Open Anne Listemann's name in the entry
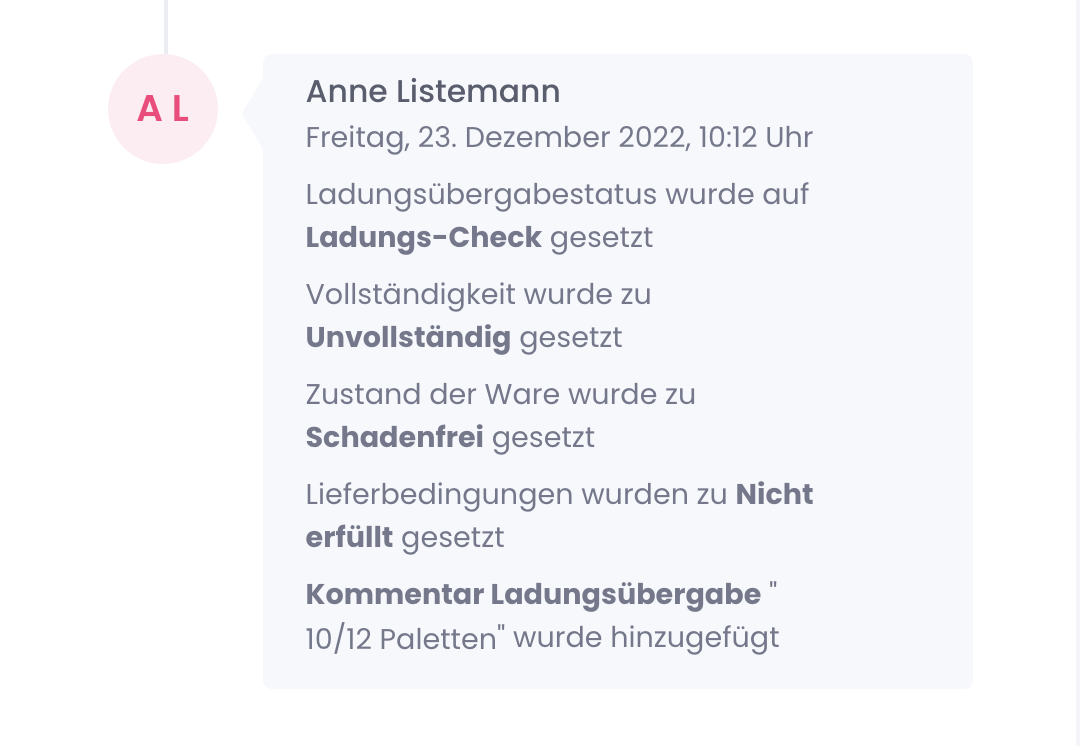The width and height of the screenshot is (1080, 746). click(432, 92)
